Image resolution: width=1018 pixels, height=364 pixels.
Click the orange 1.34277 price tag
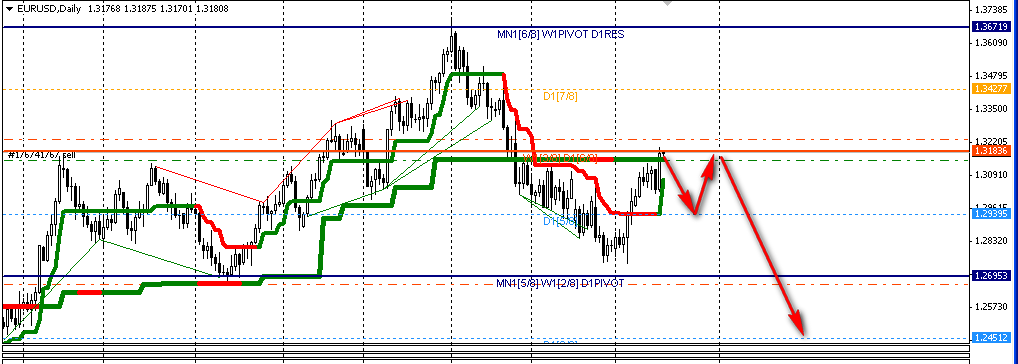click(x=989, y=89)
